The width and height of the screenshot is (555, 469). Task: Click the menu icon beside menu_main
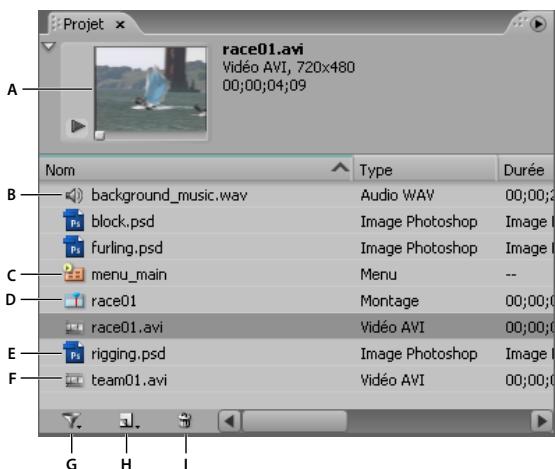[74, 273]
